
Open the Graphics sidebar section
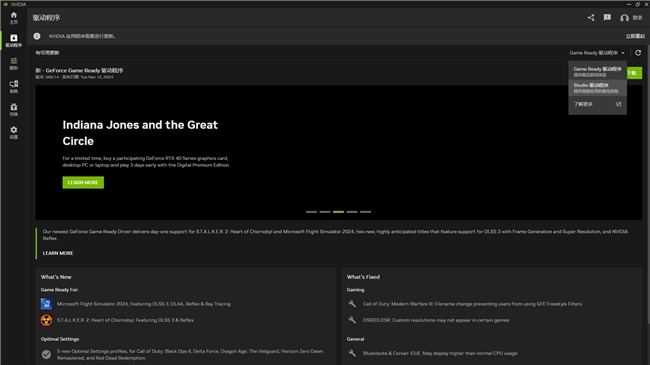14,63
